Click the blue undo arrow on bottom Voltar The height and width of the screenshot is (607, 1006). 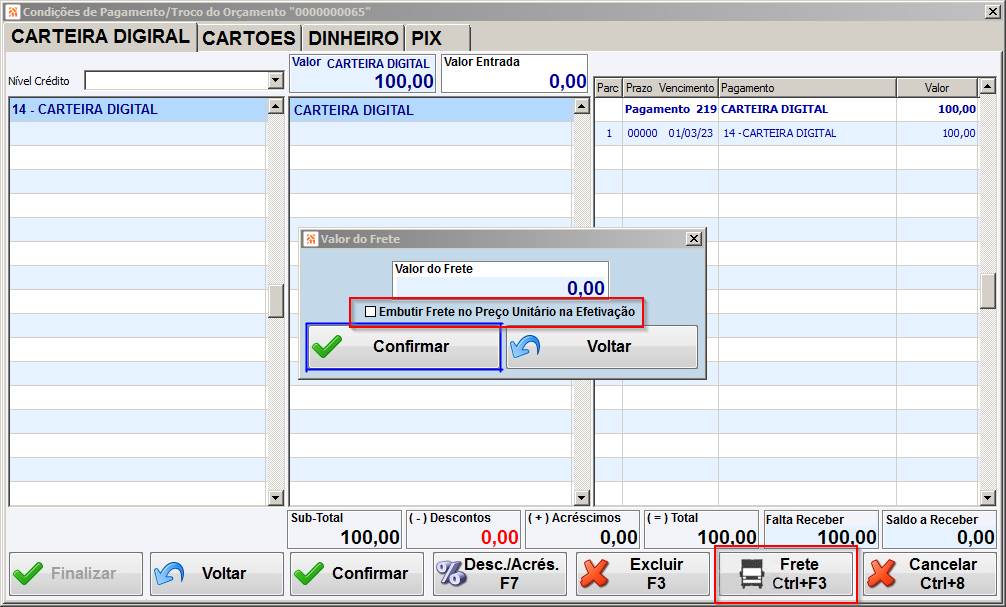pos(169,573)
